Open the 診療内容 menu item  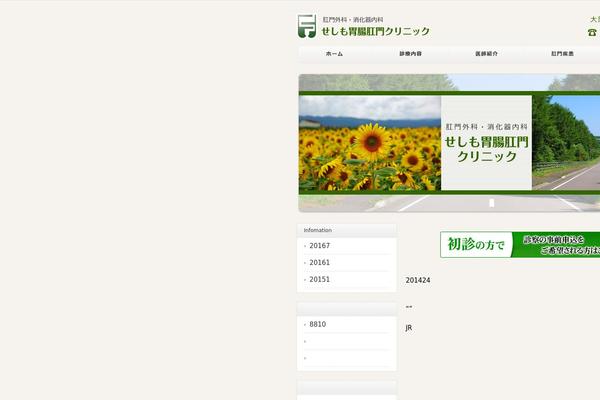(x=411, y=54)
